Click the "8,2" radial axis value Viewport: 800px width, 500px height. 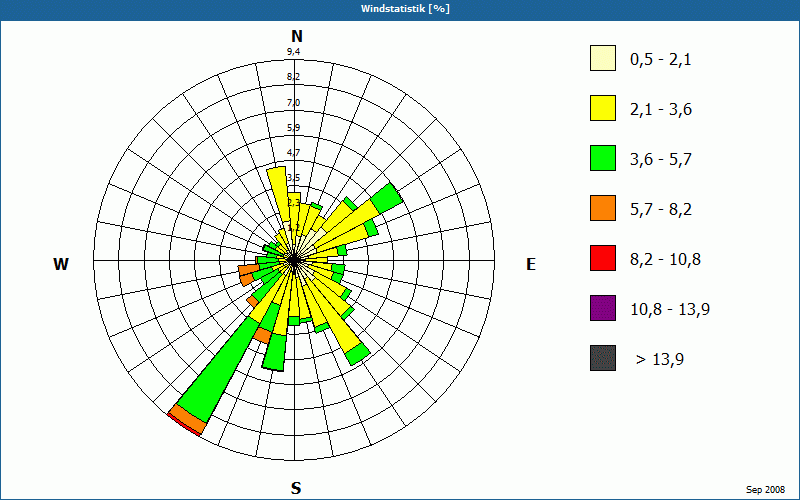293,77
